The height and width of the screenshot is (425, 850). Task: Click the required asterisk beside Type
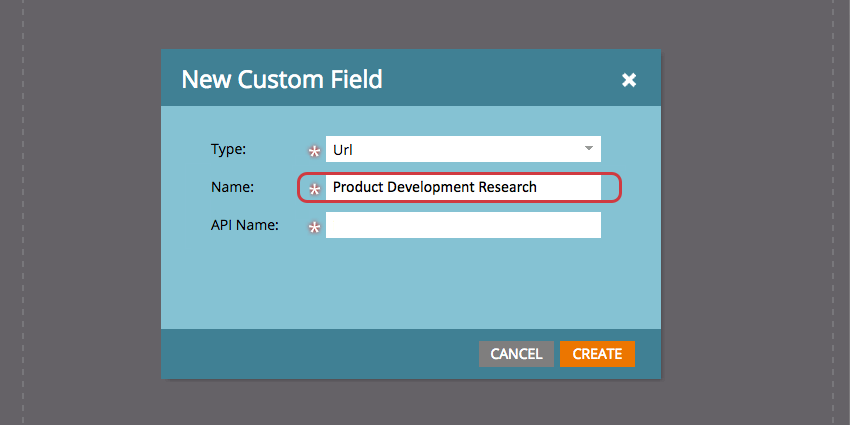[x=314, y=151]
